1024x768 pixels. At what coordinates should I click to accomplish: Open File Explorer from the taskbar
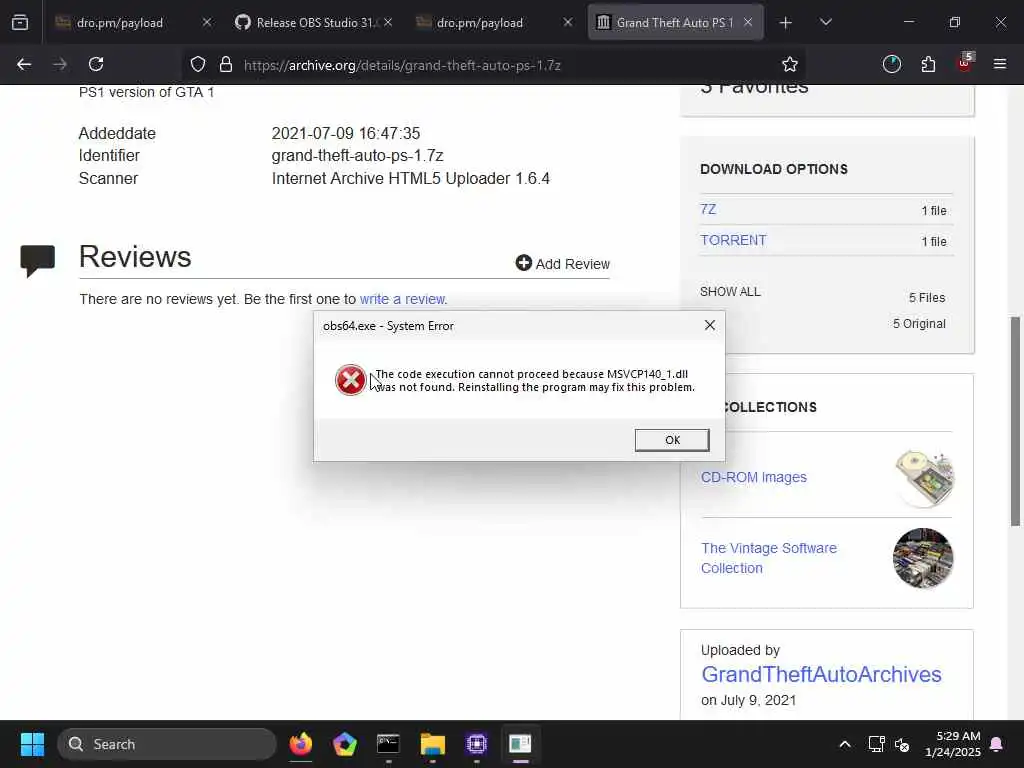pos(432,744)
